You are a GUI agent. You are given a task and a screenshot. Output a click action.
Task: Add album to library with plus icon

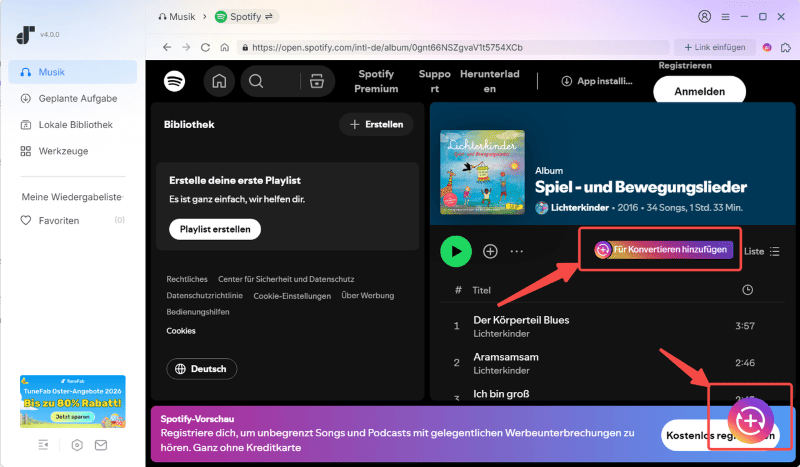point(490,251)
